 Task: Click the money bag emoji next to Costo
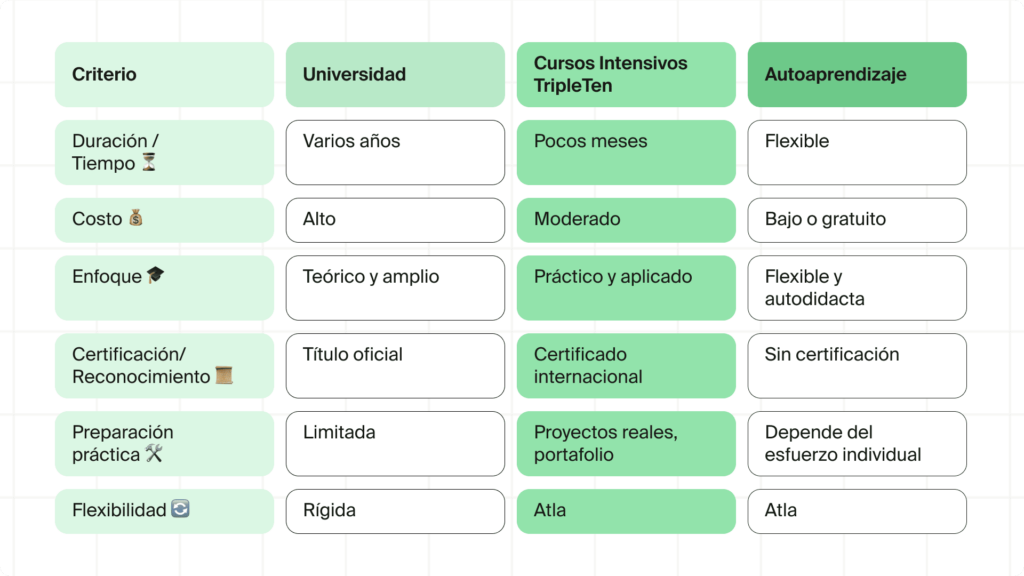coord(136,217)
